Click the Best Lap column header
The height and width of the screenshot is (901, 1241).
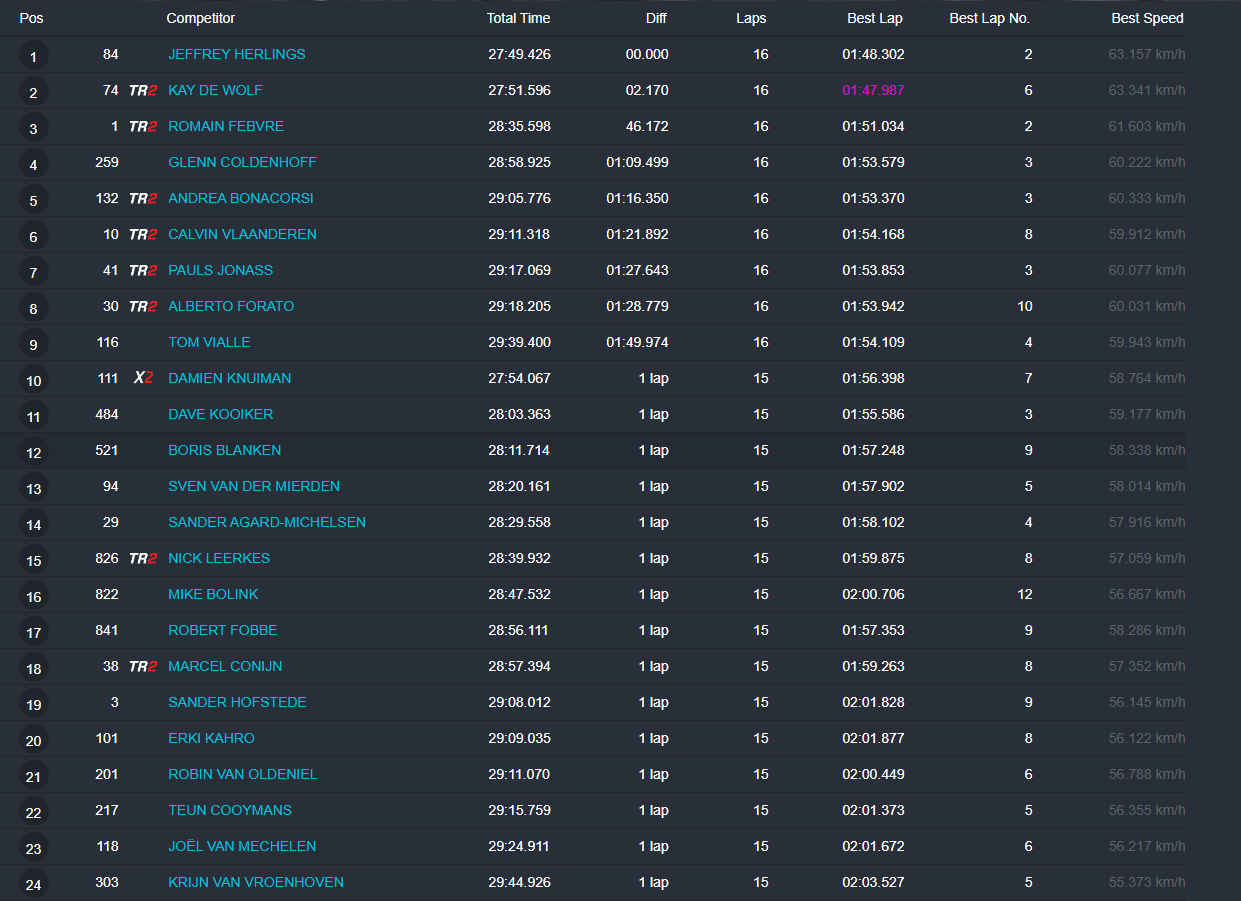click(874, 18)
